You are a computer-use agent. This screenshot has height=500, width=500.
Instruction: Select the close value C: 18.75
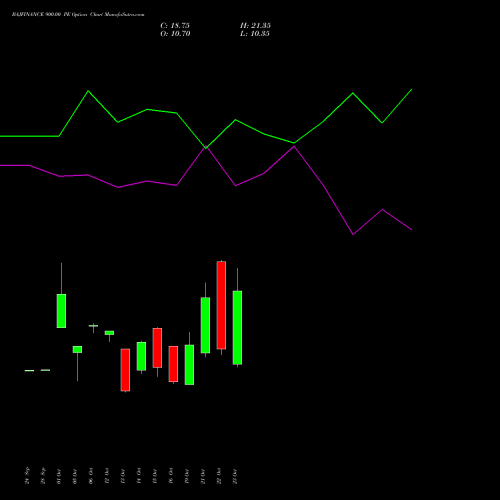[x=175, y=26]
